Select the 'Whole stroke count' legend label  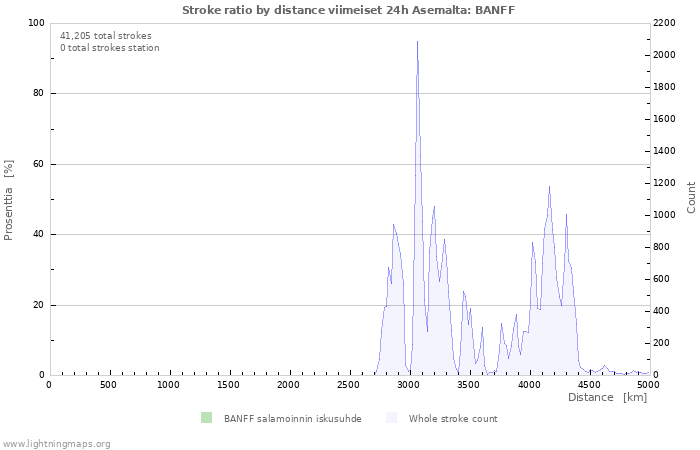[453, 419]
